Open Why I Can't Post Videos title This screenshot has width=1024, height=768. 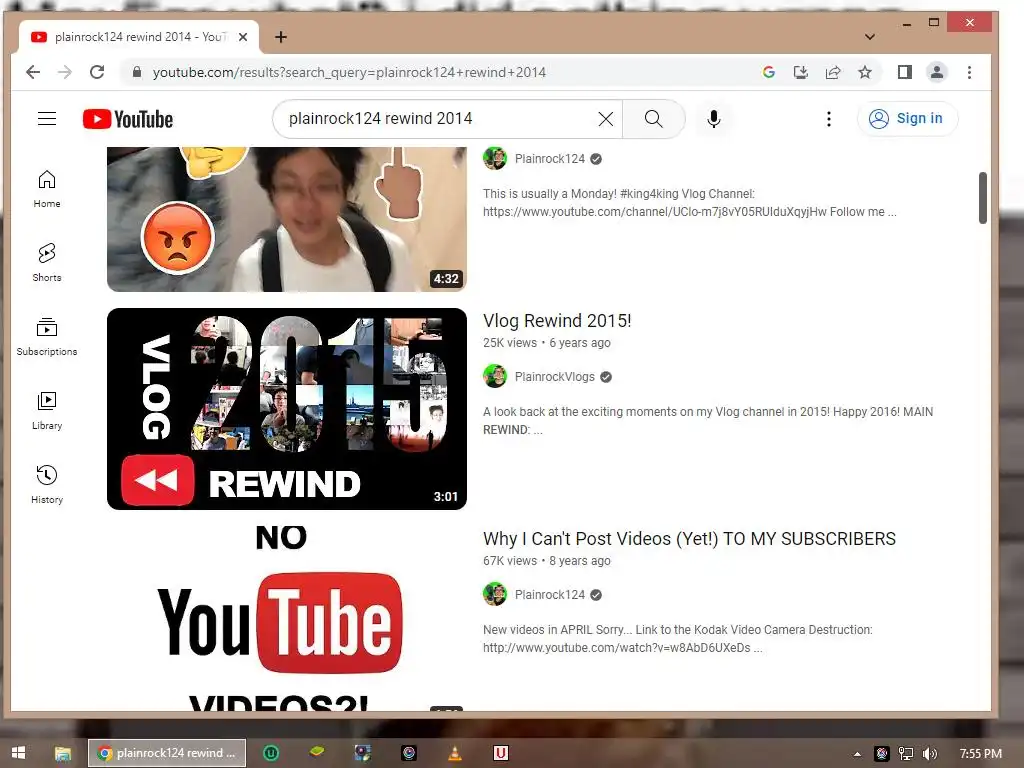pyautogui.click(x=689, y=539)
